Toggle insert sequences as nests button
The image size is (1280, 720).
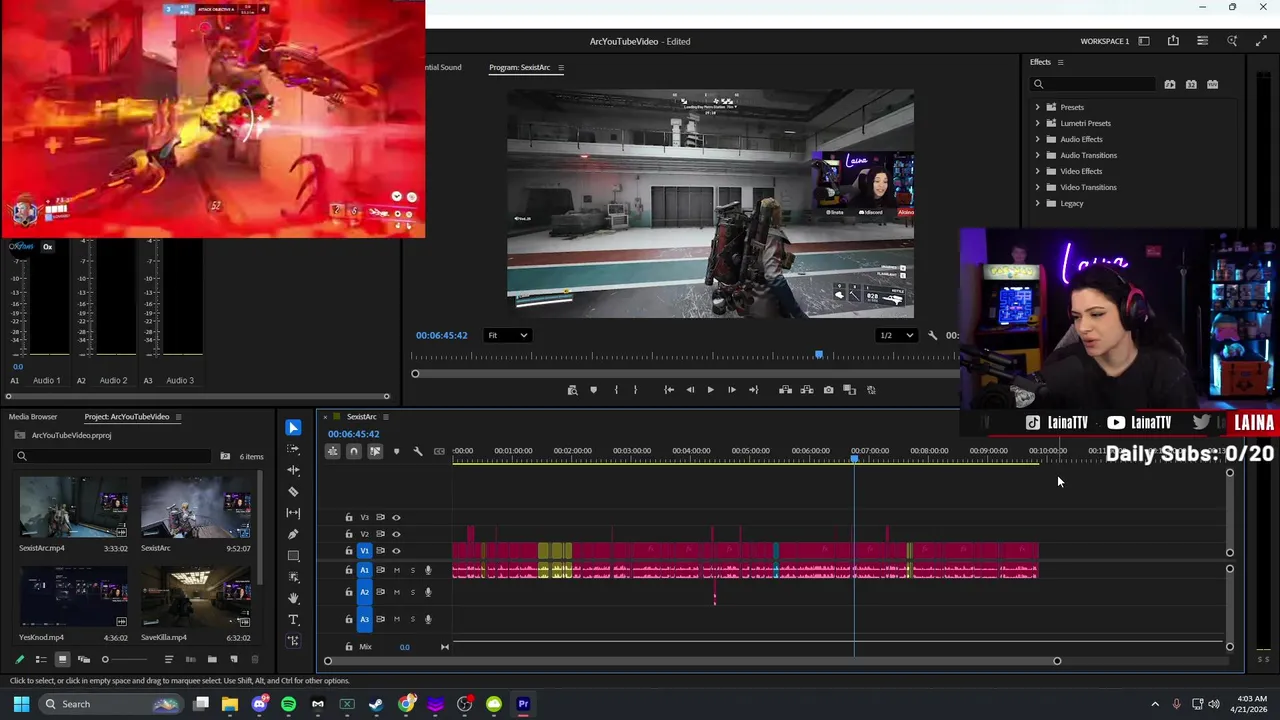332,452
